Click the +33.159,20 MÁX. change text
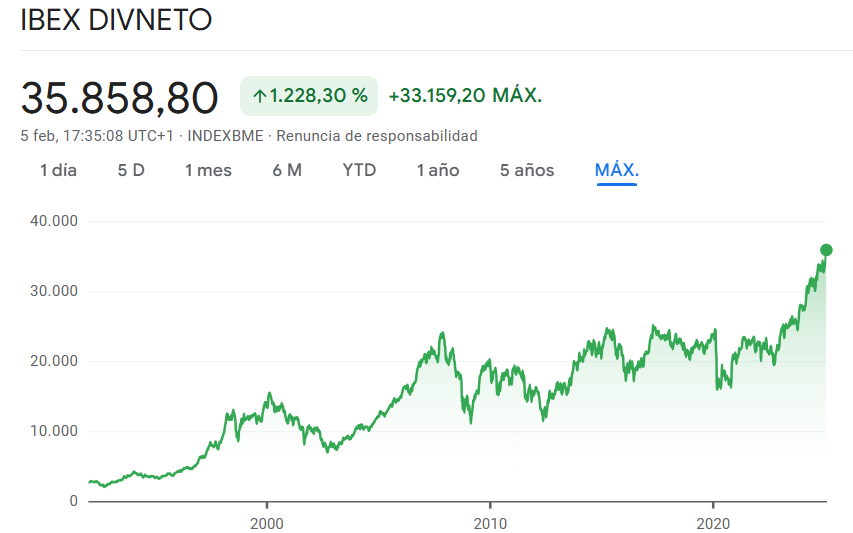The height and width of the screenshot is (533, 853). tap(465, 96)
